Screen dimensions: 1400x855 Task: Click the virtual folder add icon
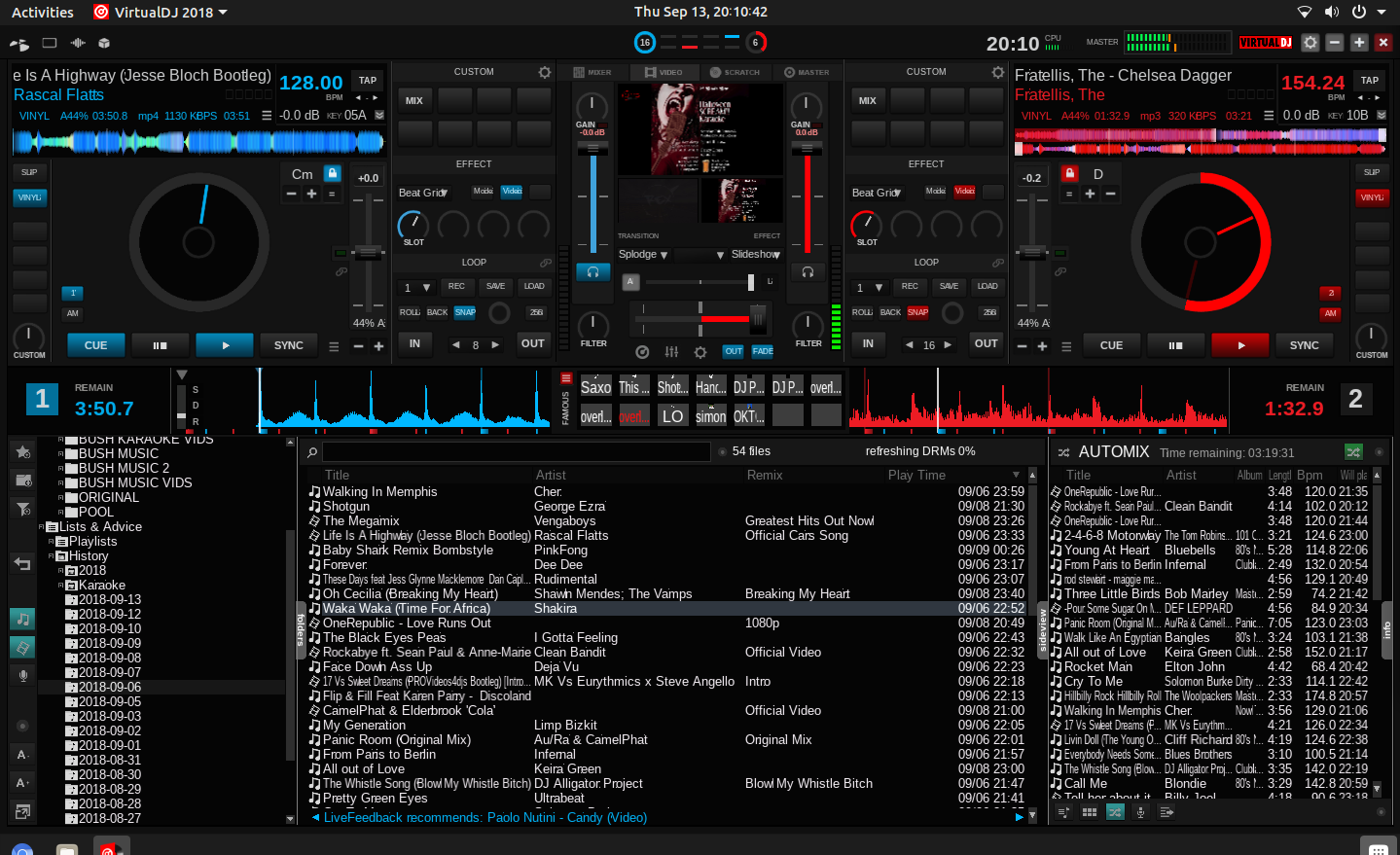coord(23,480)
